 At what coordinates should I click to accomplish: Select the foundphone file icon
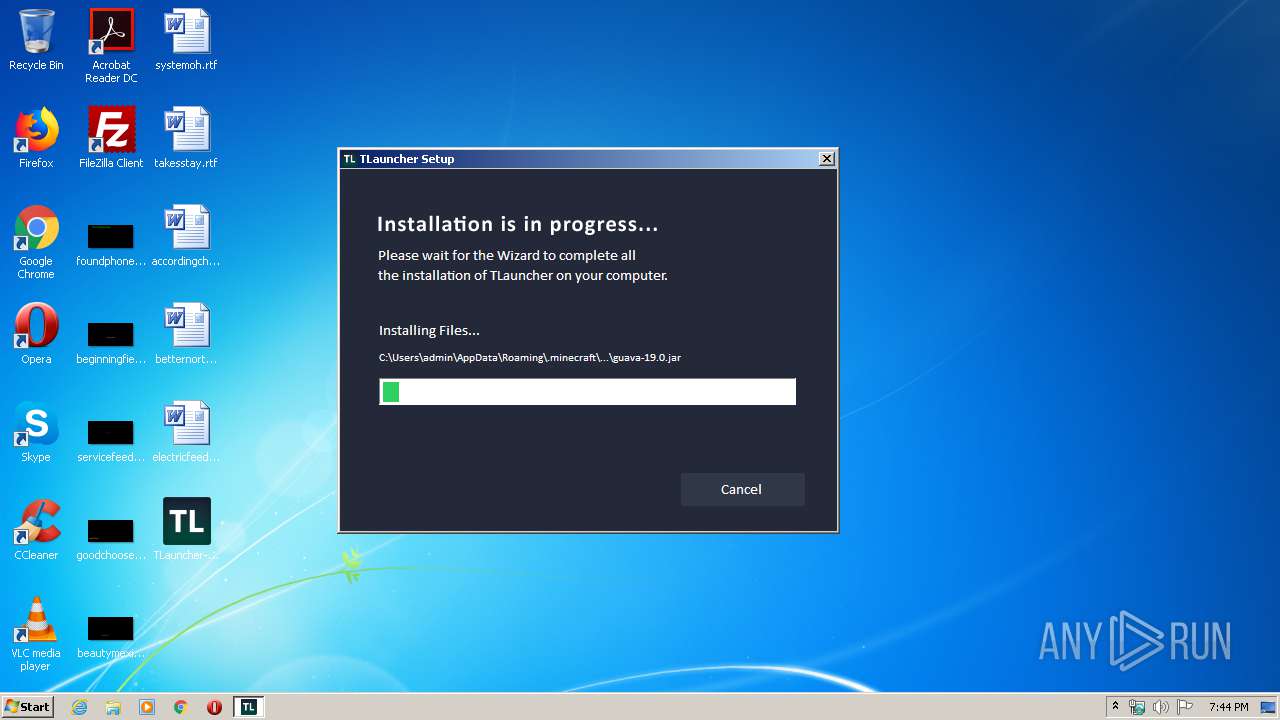pos(111,243)
